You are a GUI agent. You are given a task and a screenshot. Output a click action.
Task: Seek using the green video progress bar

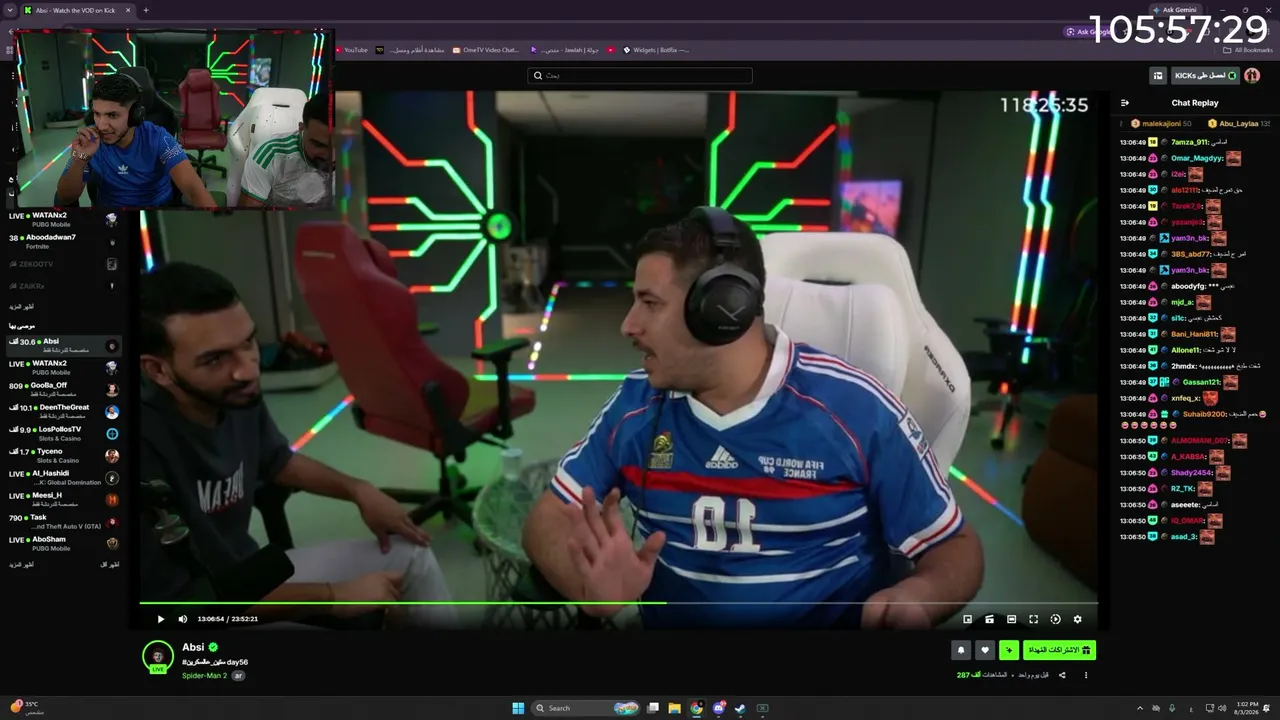pyautogui.click(x=618, y=602)
